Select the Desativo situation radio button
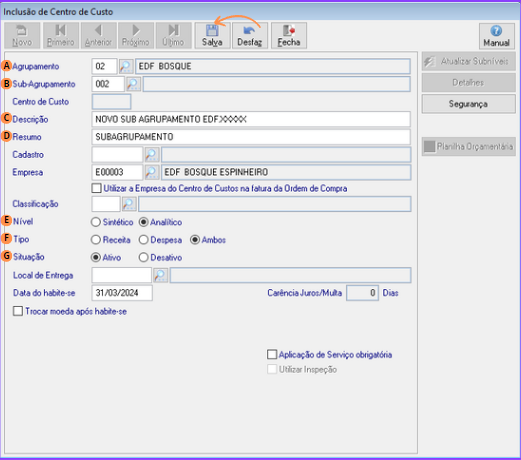Screen dimensions: 521x460 point(143,257)
